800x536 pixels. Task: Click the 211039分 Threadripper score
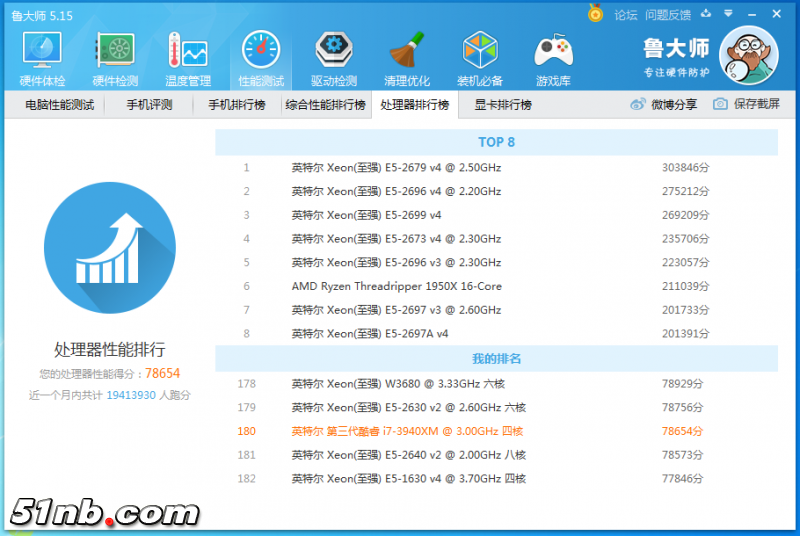[x=685, y=286]
